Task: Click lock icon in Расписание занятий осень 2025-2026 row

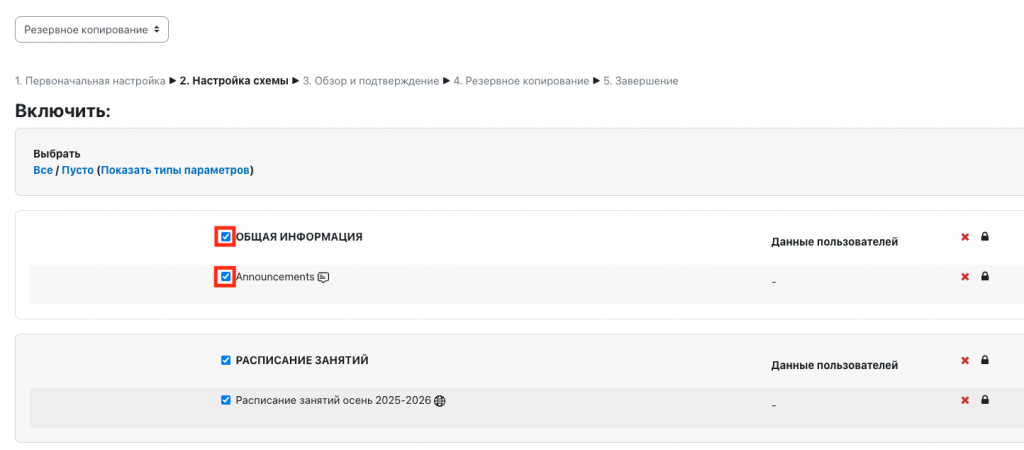Action: (x=985, y=400)
